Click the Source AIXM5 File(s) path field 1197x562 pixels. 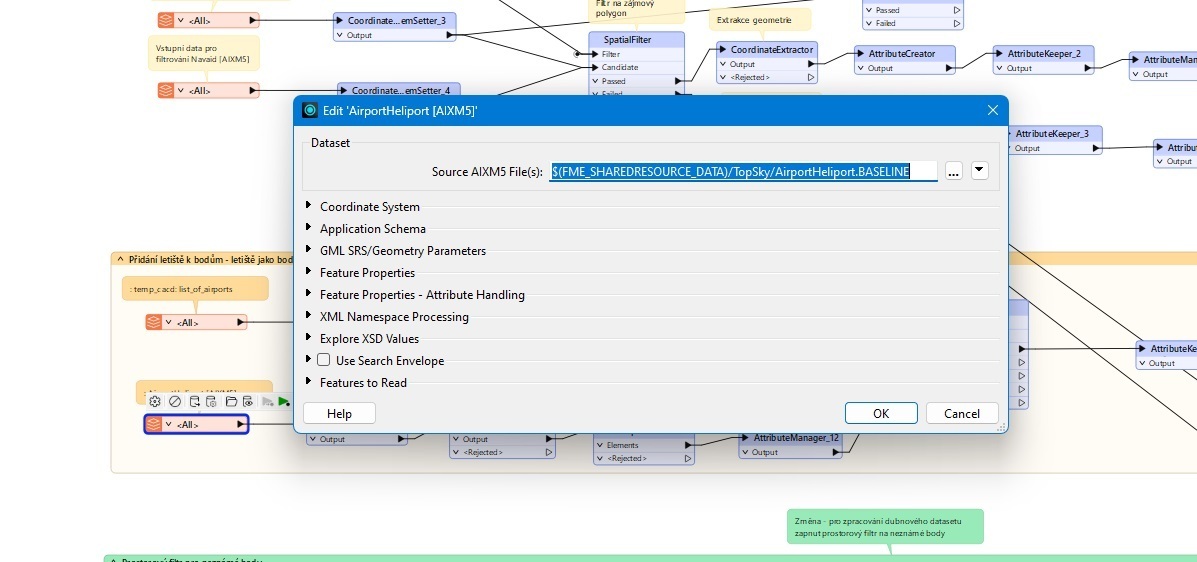744,171
